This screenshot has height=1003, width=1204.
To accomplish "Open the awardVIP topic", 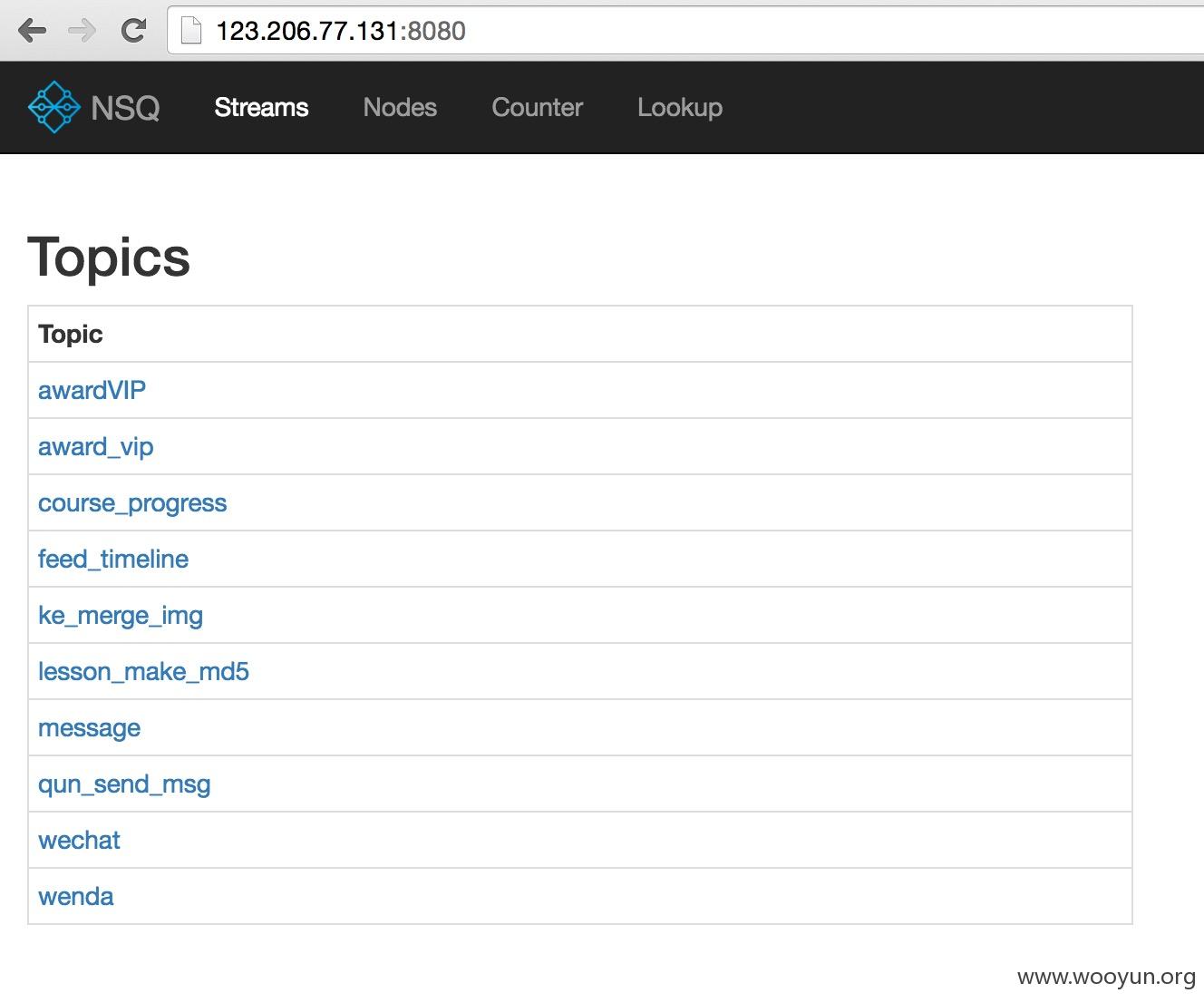I will (x=92, y=390).
